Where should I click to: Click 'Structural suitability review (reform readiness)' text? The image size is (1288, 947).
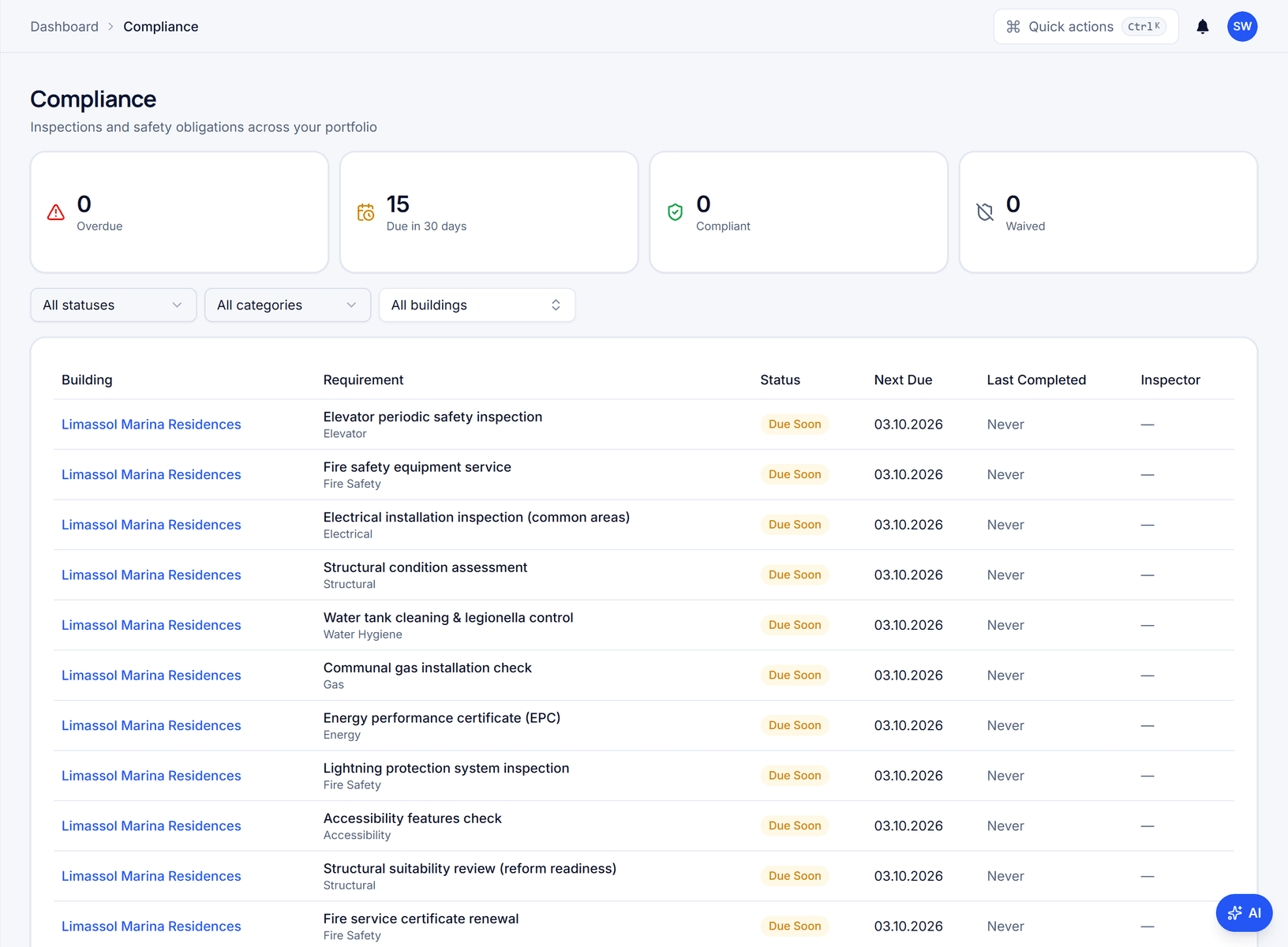[x=470, y=869]
